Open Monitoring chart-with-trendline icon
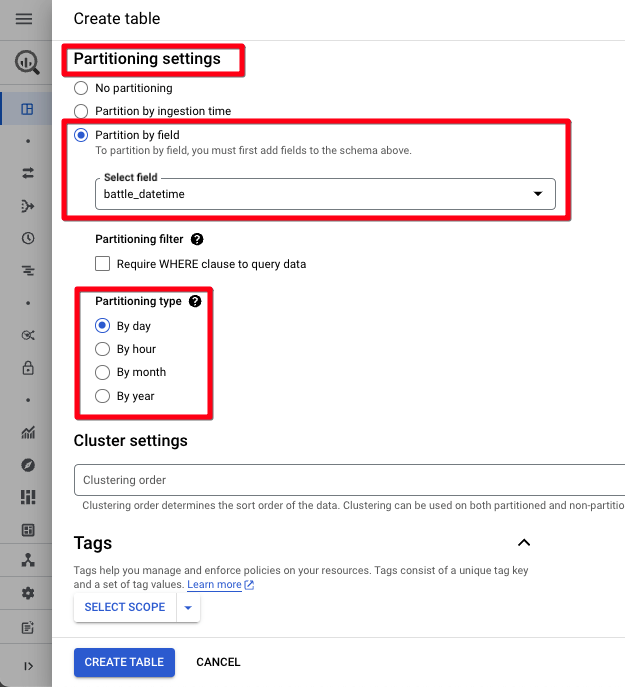This screenshot has width=625, height=687. click(x=28, y=432)
